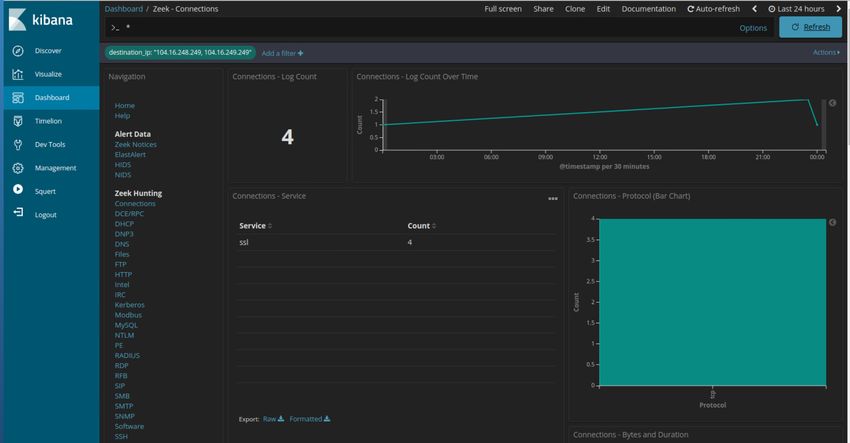The height and width of the screenshot is (443, 850).
Task: Open Share menu item
Action: coord(543,9)
